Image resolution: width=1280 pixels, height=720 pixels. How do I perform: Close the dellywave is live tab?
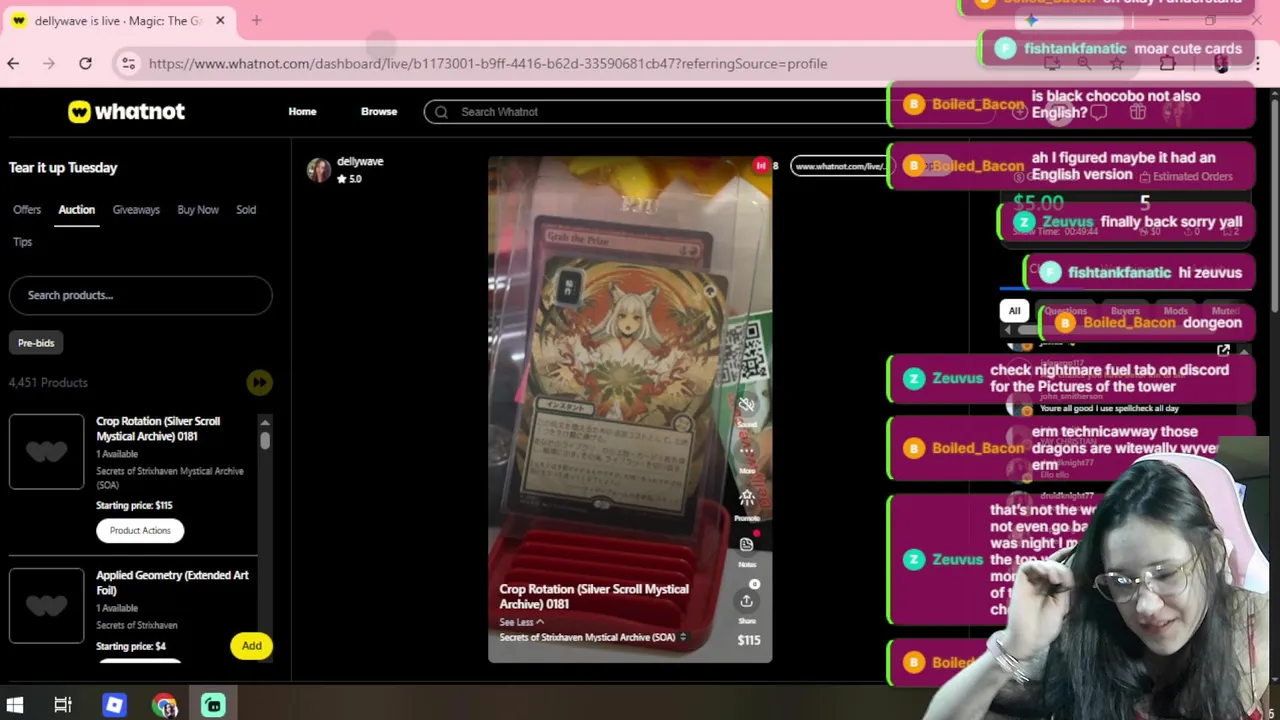220,20
